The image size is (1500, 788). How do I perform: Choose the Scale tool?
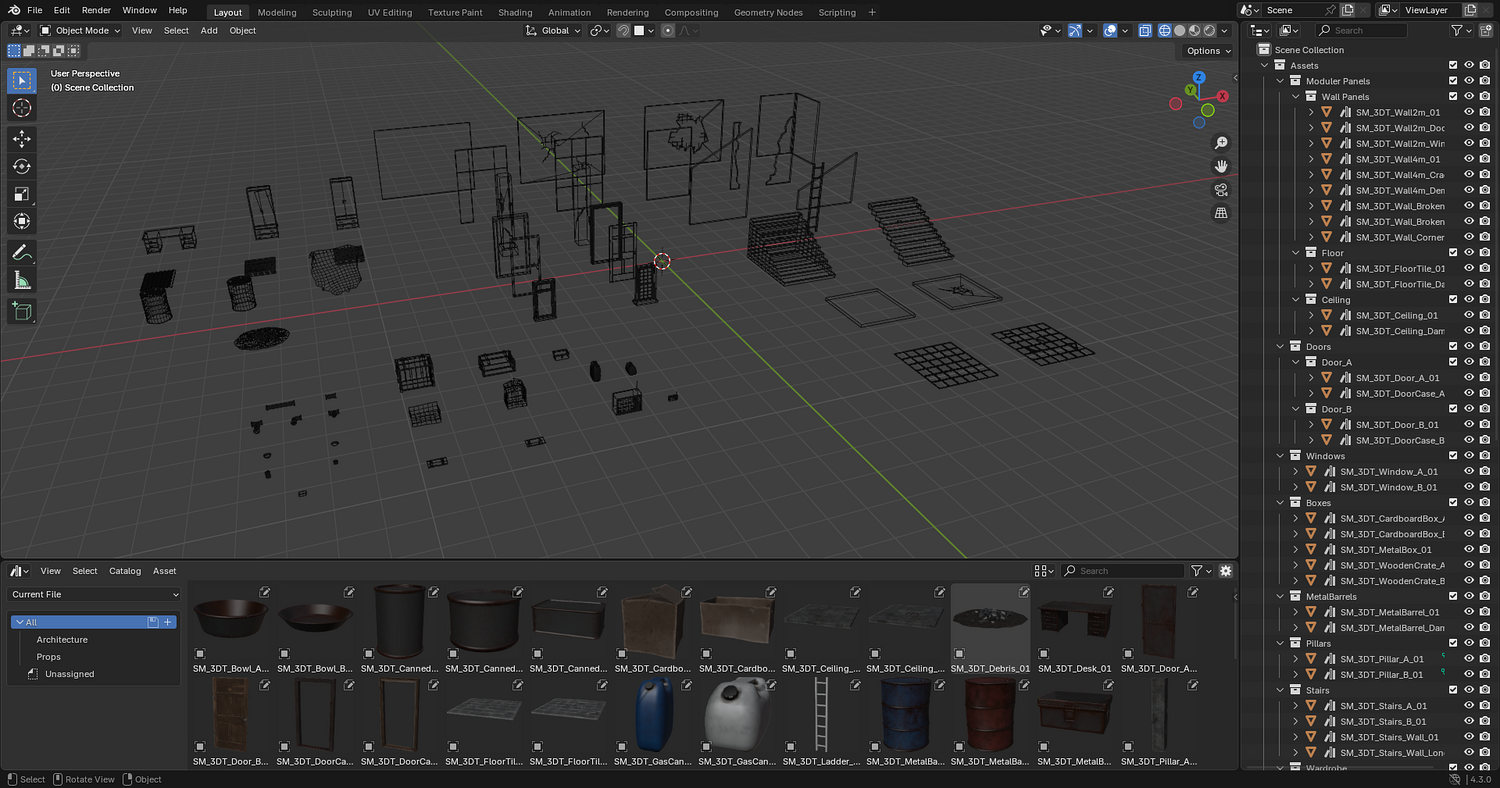(22, 194)
